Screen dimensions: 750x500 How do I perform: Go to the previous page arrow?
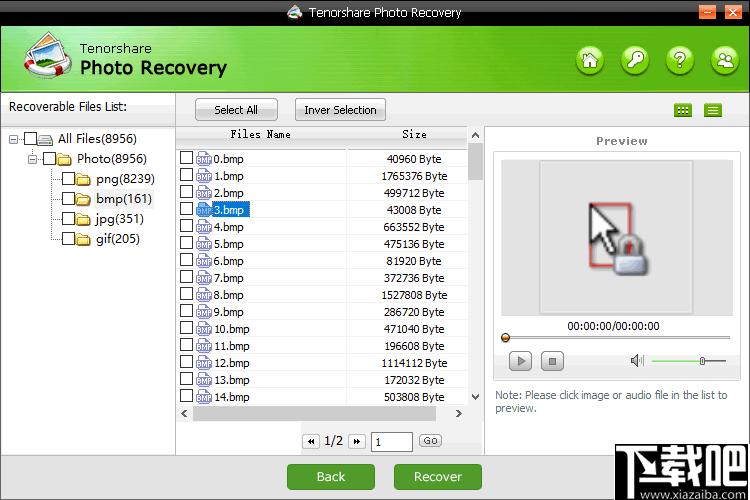click(311, 441)
